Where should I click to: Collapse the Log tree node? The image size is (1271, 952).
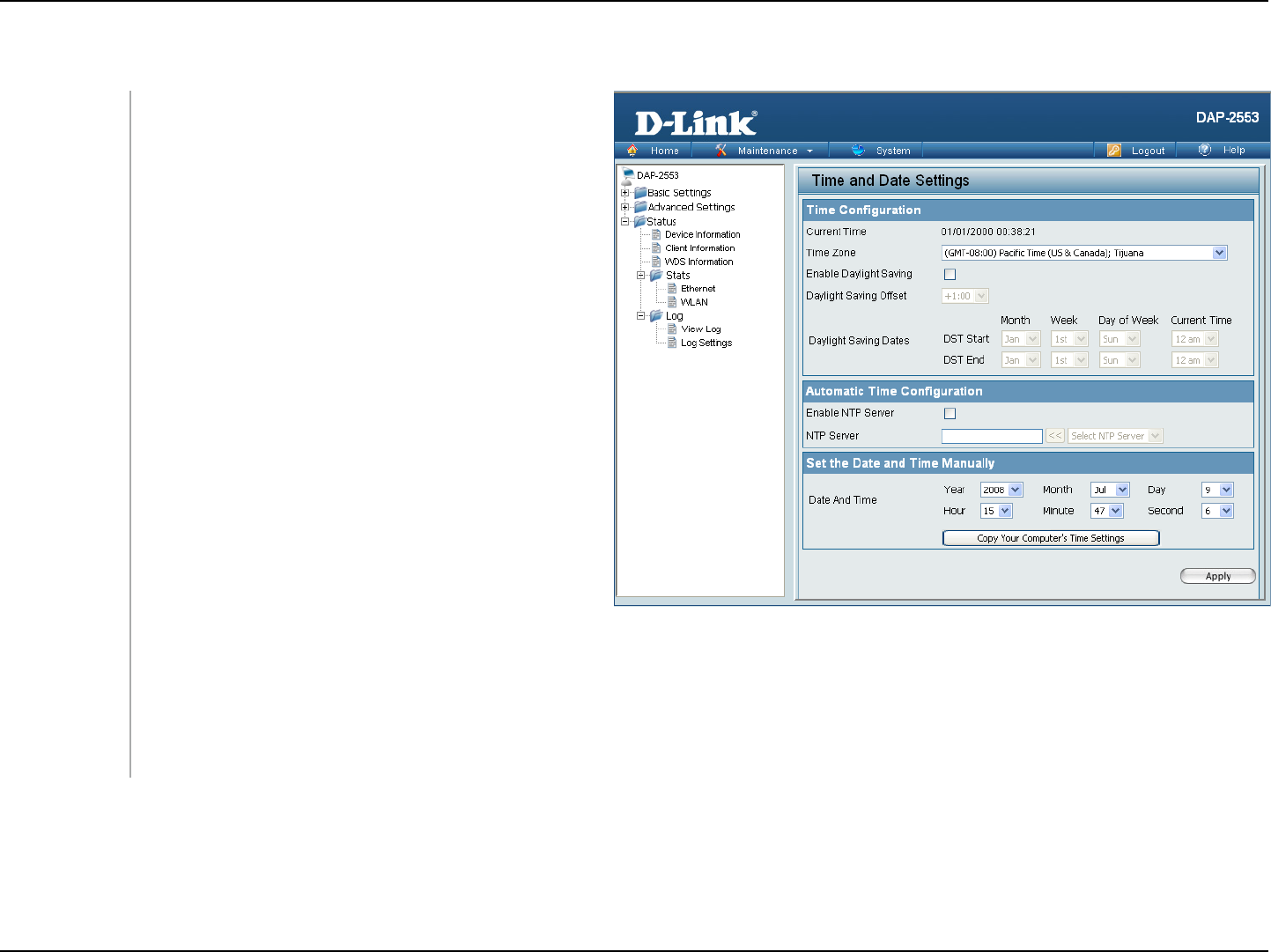641,315
